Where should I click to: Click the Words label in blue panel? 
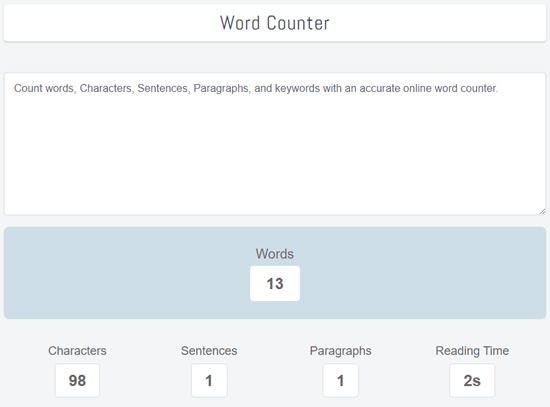[275, 254]
